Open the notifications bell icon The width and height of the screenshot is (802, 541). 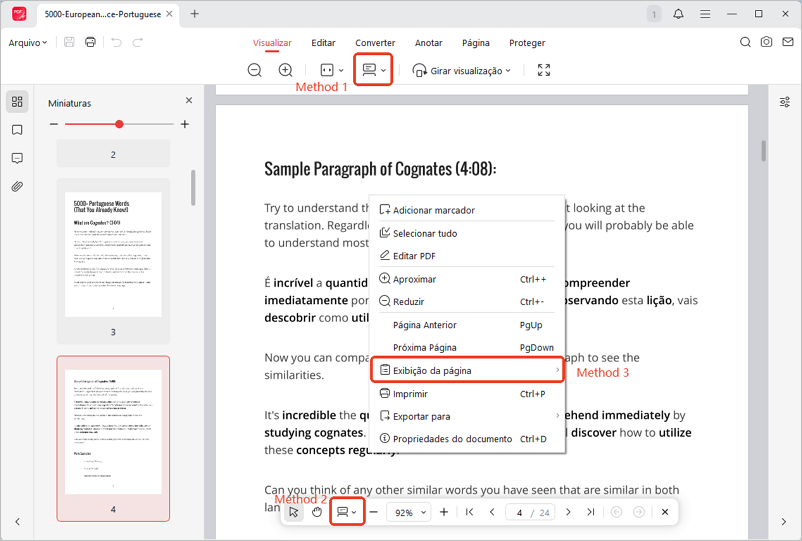tap(678, 14)
